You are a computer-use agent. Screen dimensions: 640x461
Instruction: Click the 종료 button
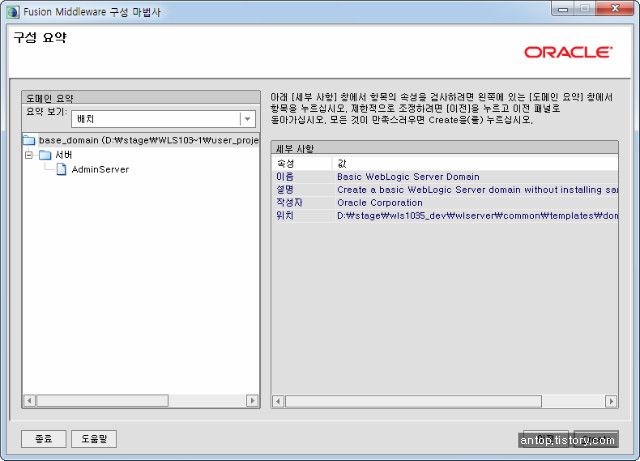pos(44,439)
